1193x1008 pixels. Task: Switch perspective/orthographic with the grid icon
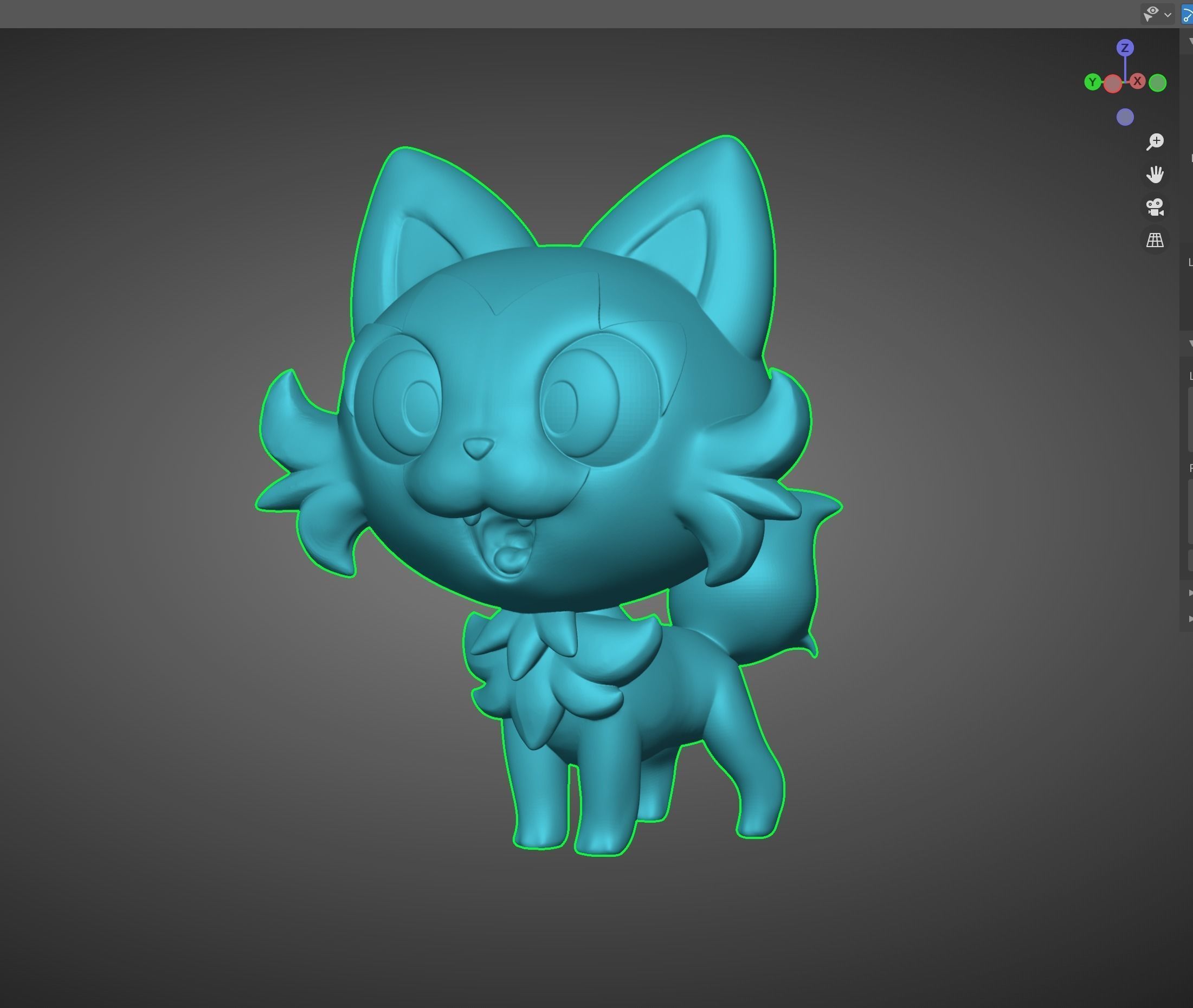coord(1155,240)
